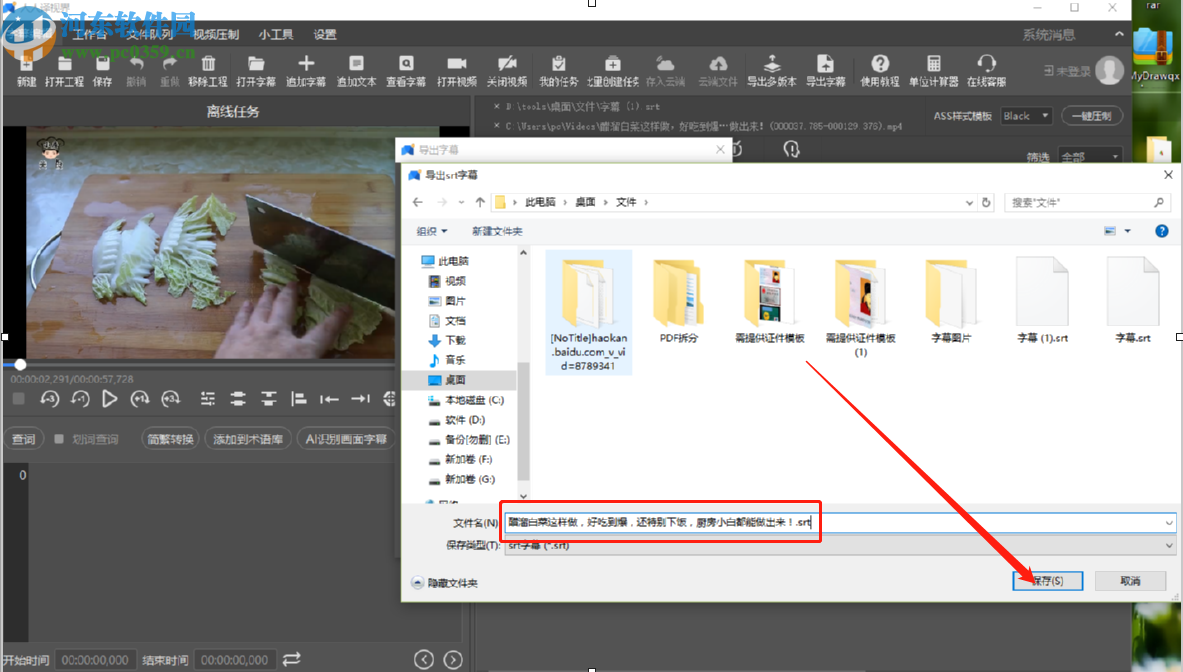The height and width of the screenshot is (672, 1183).
Task: Open the ASS样式模板 Black dropdown
Action: [1027, 115]
